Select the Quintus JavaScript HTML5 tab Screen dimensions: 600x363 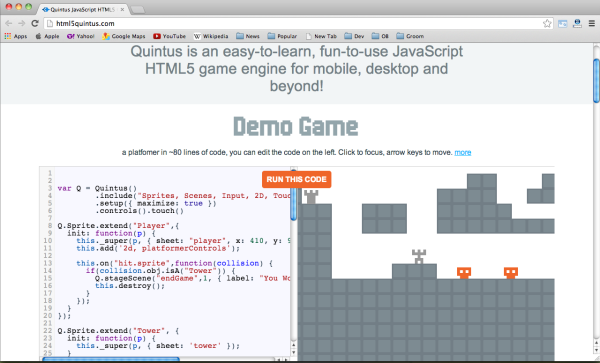click(x=82, y=9)
